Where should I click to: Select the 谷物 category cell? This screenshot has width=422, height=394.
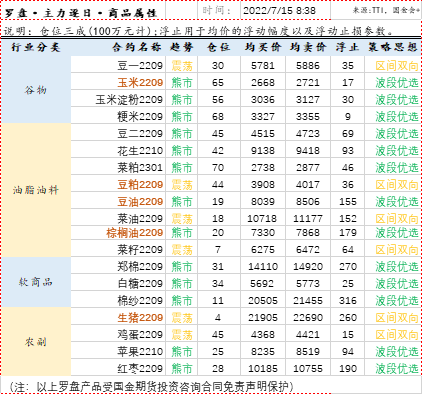tap(36, 90)
